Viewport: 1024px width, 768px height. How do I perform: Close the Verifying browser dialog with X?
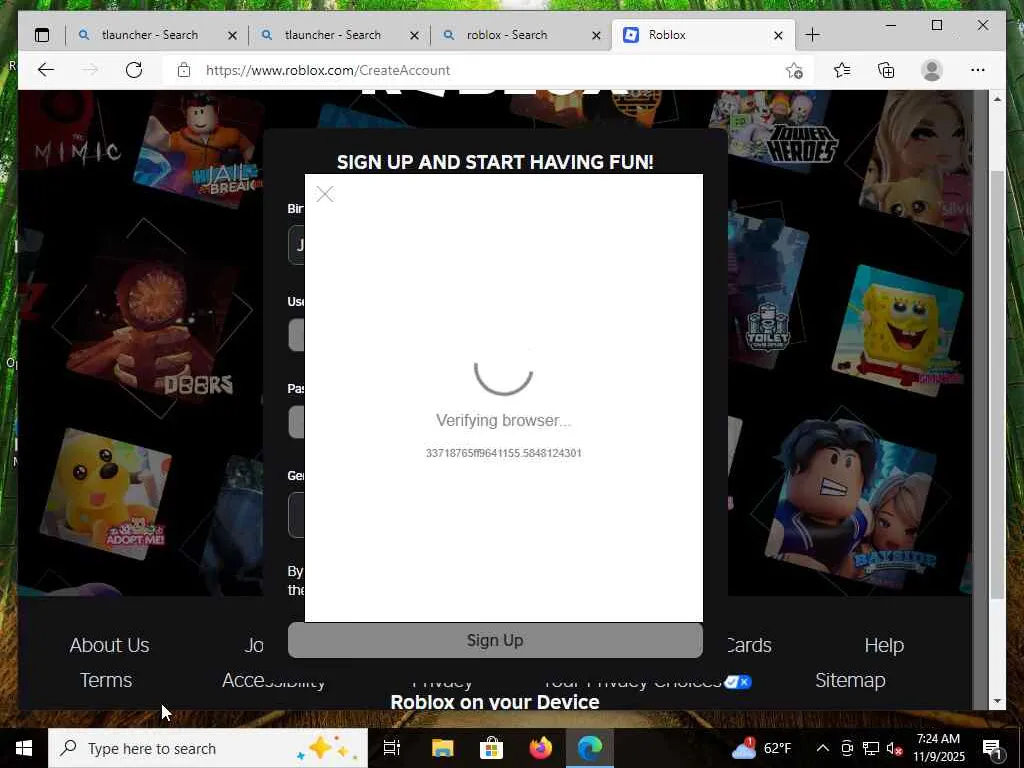325,194
